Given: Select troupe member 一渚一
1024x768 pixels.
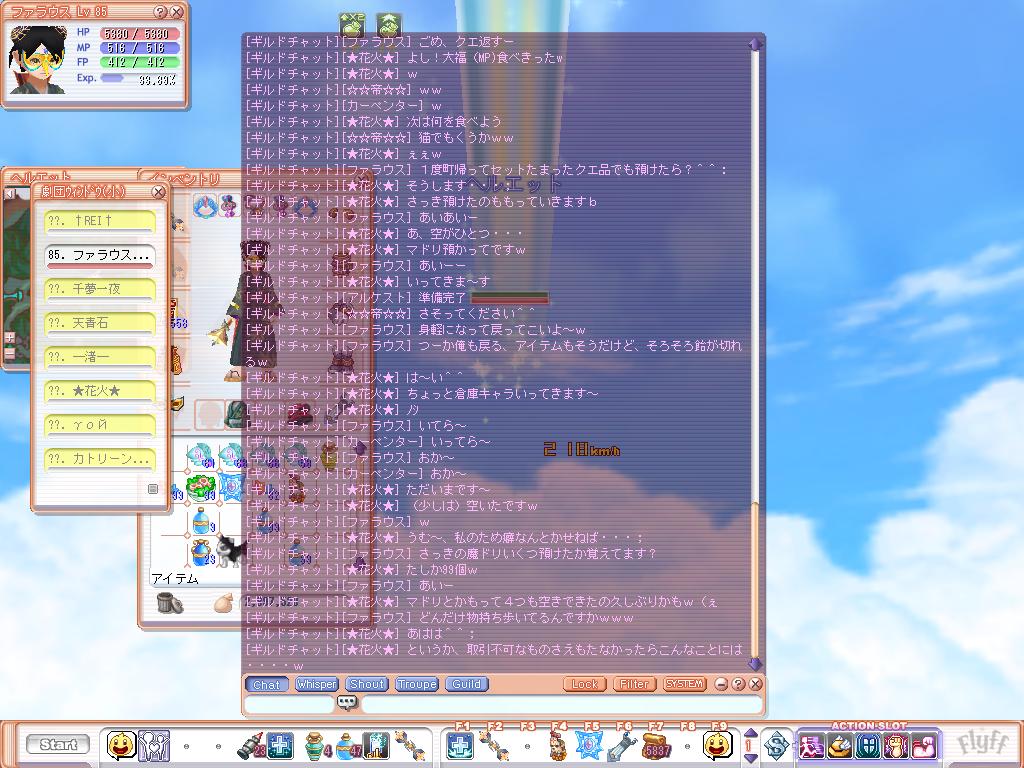Looking at the screenshot, I should click(101, 357).
